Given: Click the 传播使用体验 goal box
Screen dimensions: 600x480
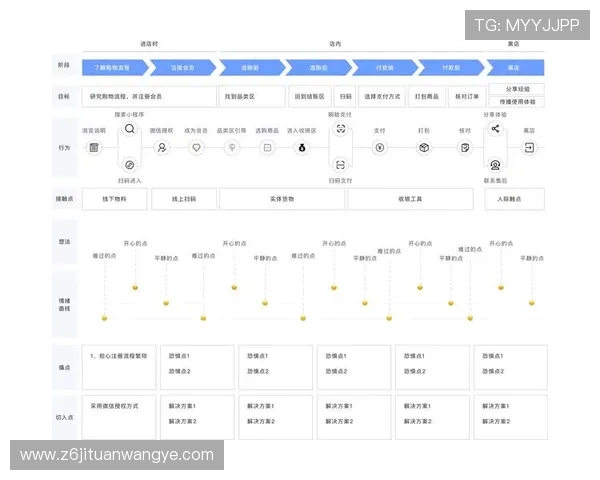Looking at the screenshot, I should [517, 102].
